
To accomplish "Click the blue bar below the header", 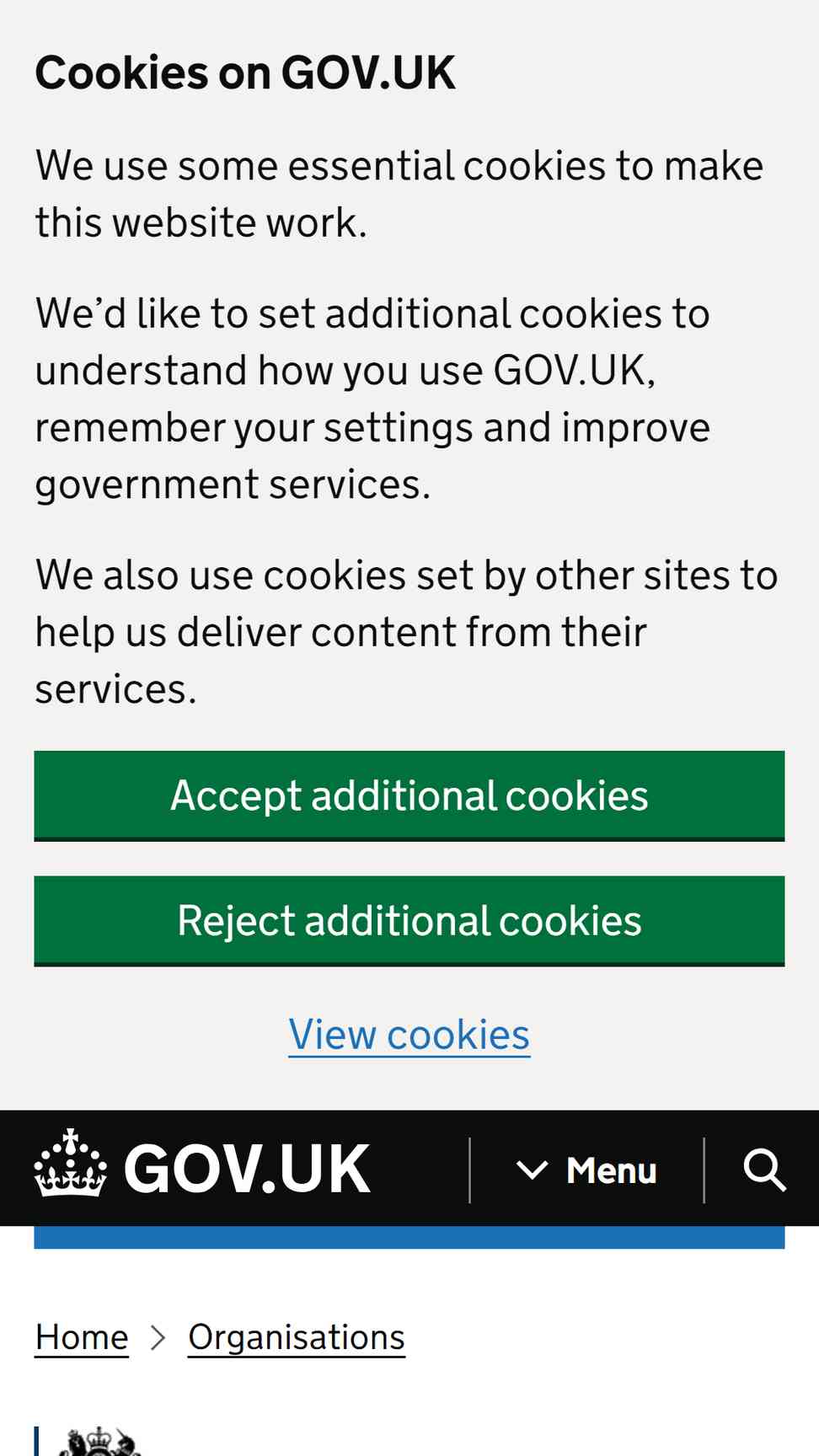I will click(x=409, y=1237).
